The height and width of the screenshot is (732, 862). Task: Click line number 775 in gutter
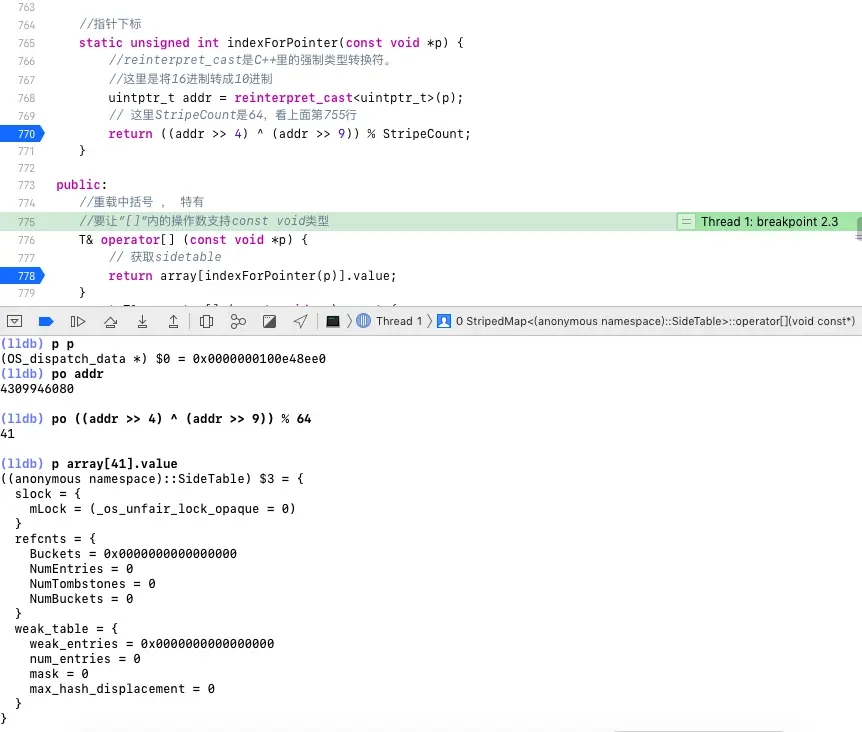coord(26,222)
